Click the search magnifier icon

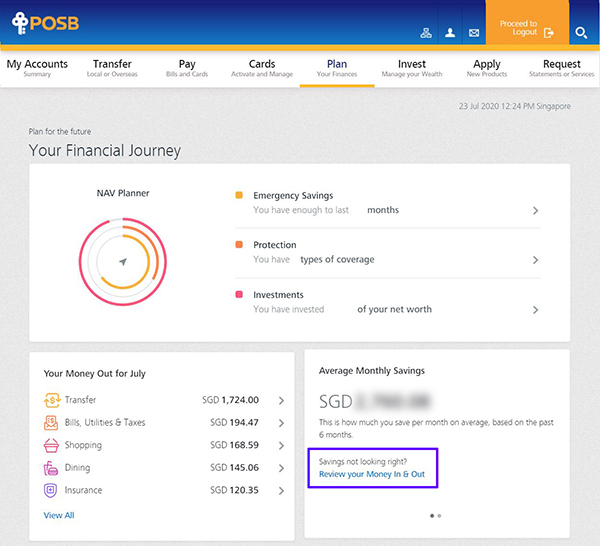[581, 33]
